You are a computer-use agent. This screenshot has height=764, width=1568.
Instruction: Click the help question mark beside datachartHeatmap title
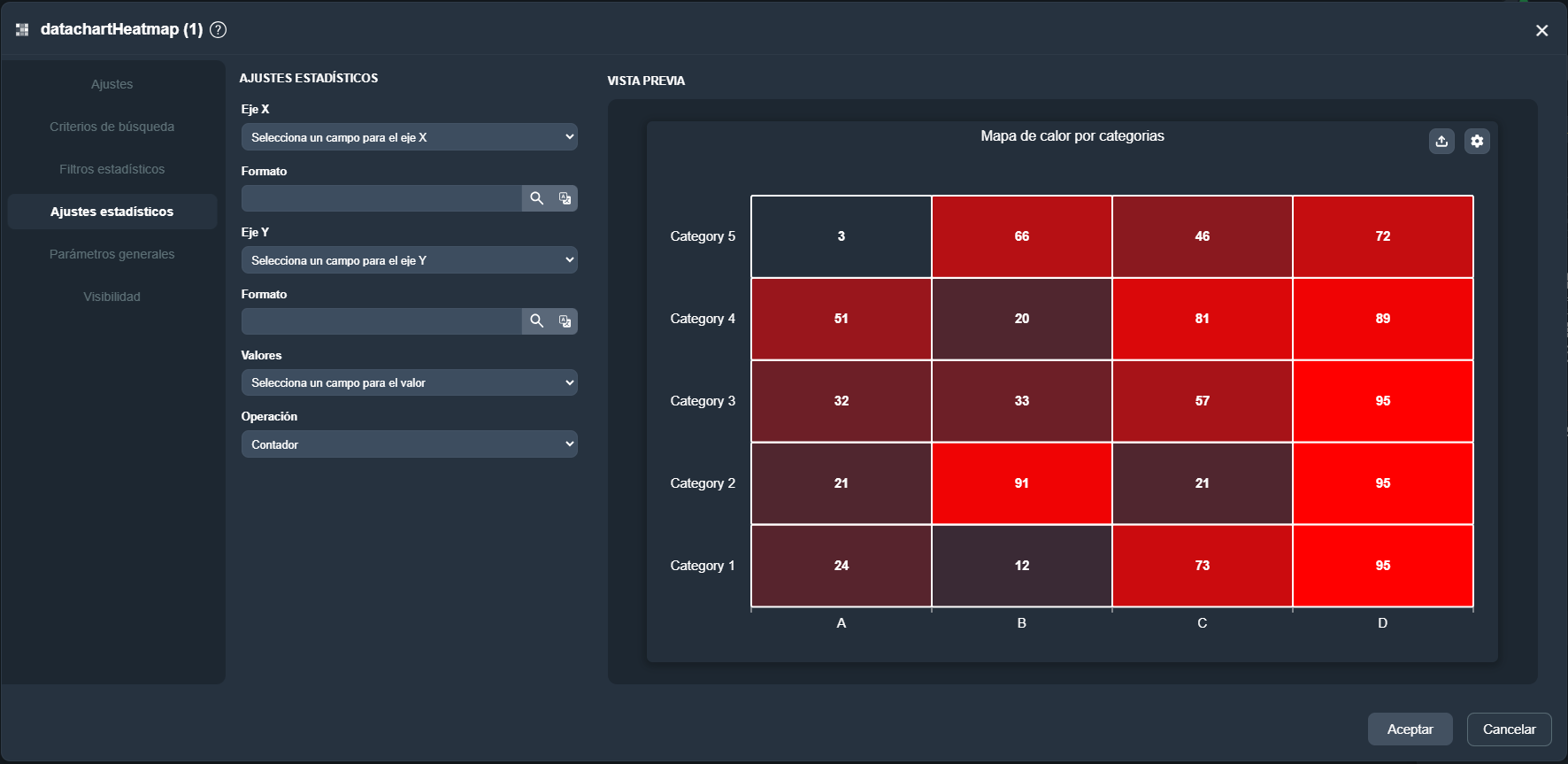(218, 30)
